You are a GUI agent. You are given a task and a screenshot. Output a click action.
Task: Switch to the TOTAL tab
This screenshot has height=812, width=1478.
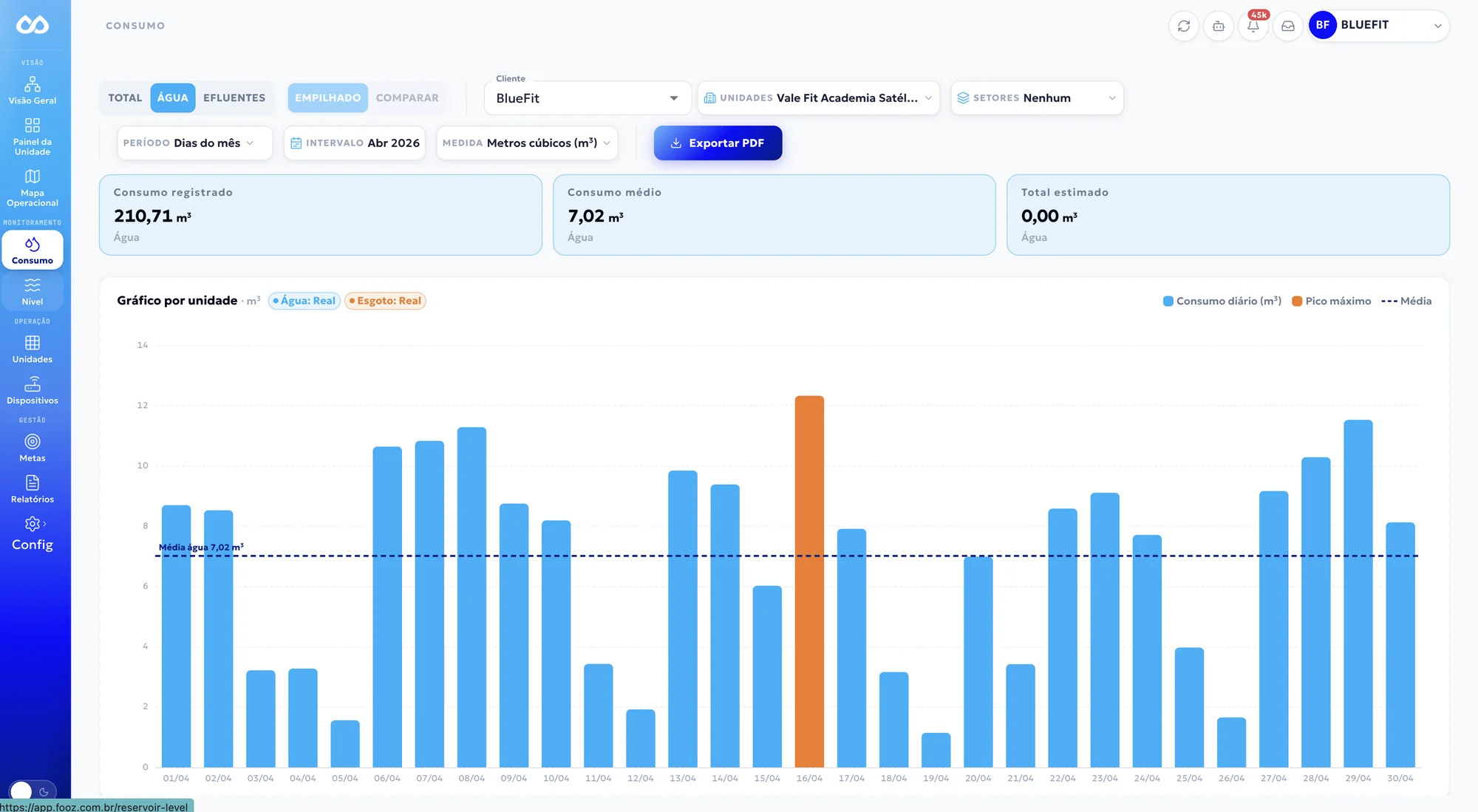click(125, 98)
